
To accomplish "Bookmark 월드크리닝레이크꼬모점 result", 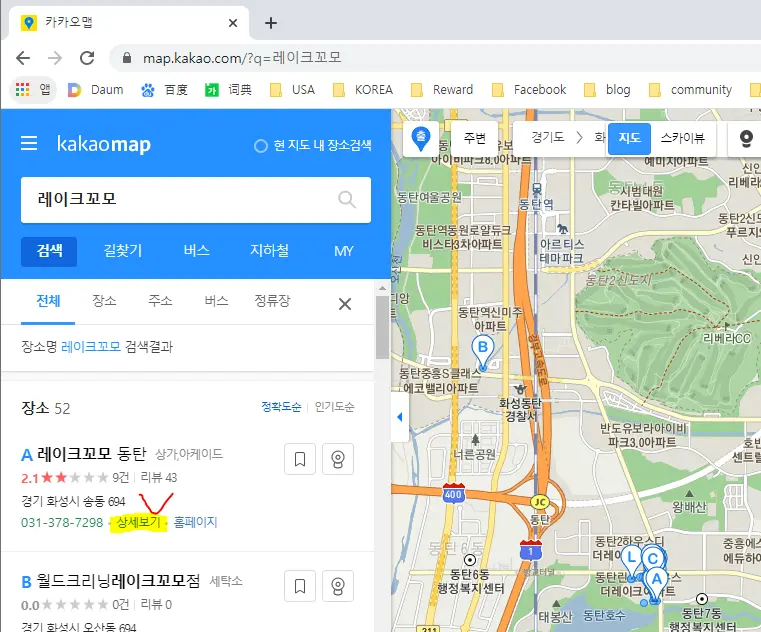I will 300,586.
